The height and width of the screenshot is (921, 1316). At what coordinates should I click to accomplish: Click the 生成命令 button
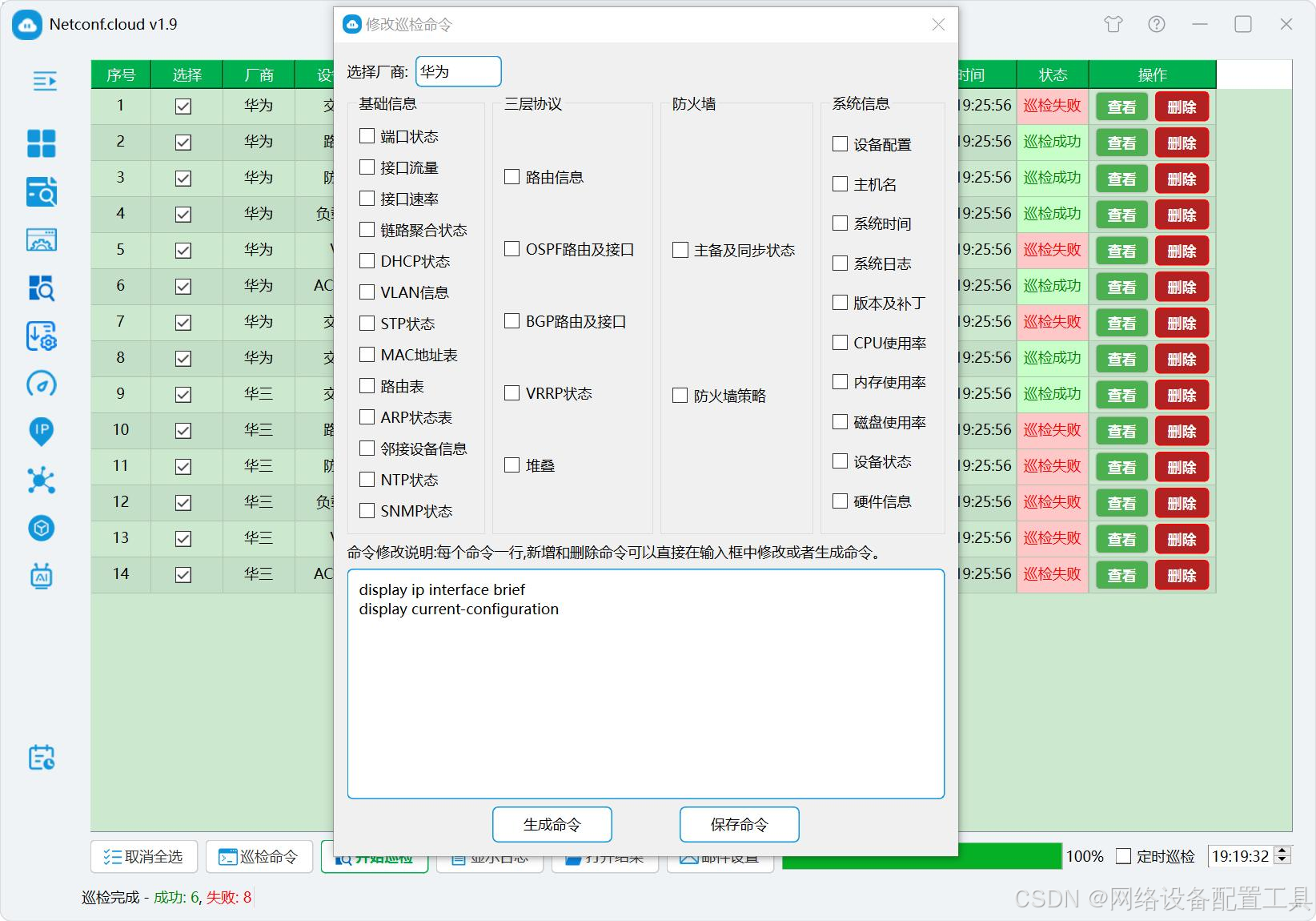(x=552, y=825)
